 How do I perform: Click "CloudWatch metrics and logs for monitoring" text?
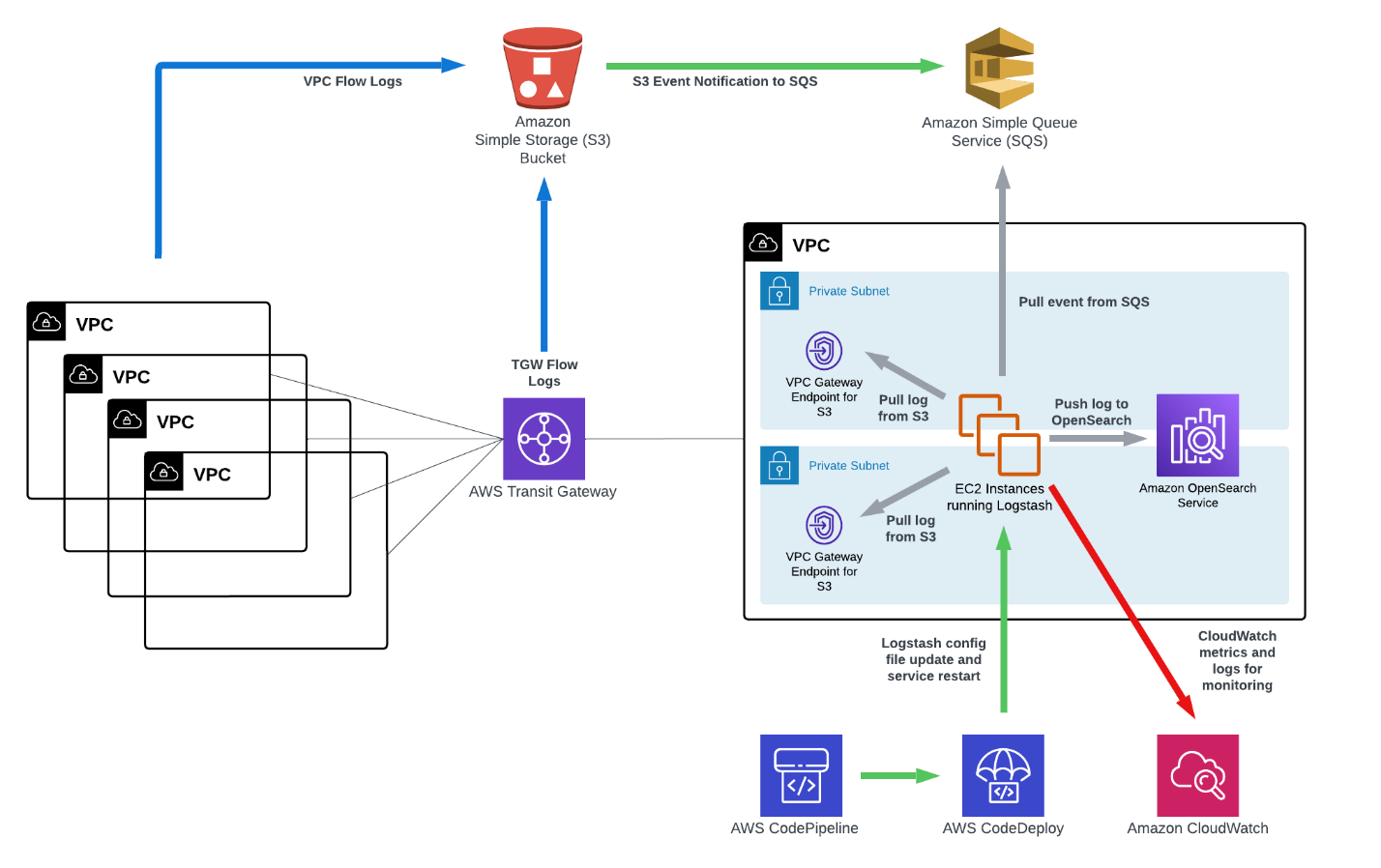(1238, 660)
